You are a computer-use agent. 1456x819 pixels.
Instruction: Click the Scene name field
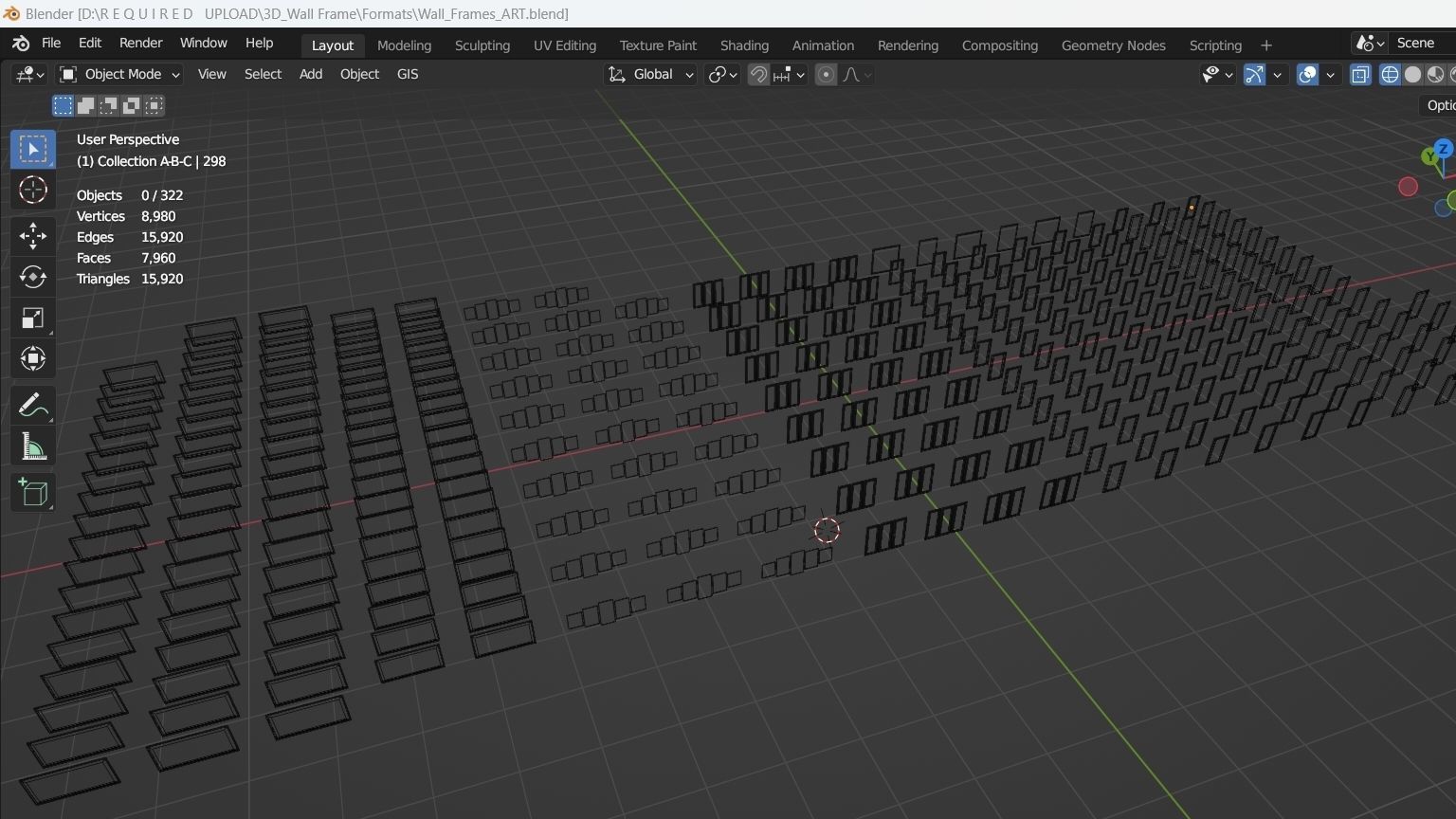[1423, 44]
